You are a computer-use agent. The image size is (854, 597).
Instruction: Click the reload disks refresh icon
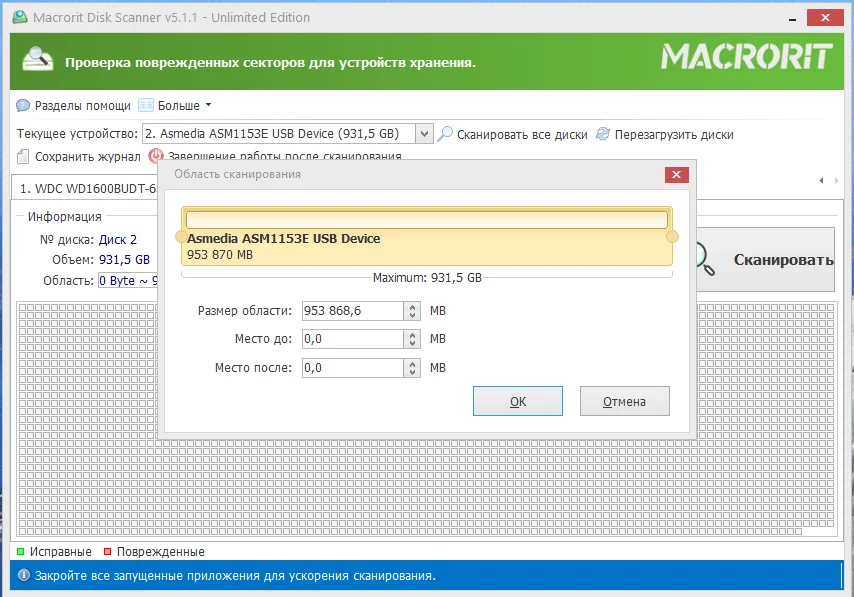point(603,133)
